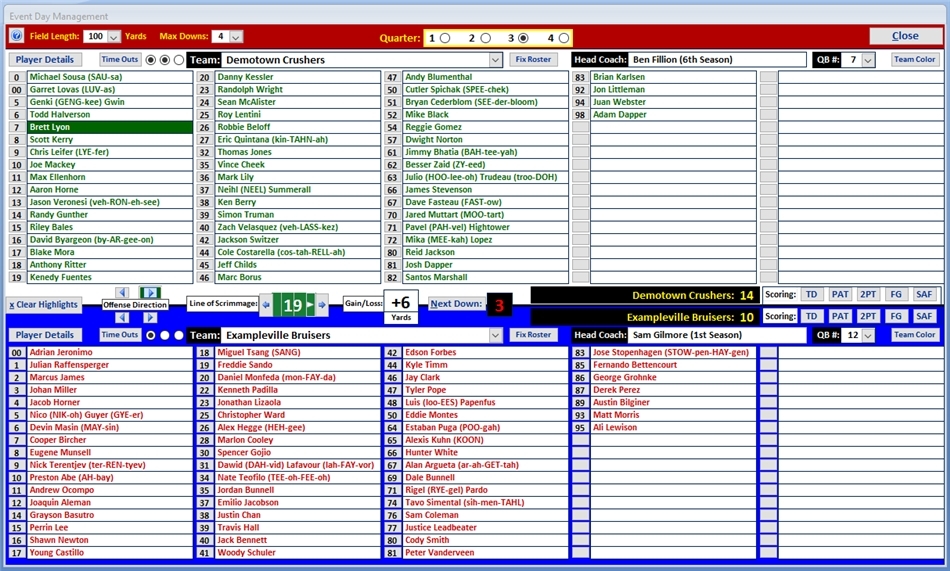
Task: Toggle third Crushers time-out radio
Action: click(x=179, y=60)
